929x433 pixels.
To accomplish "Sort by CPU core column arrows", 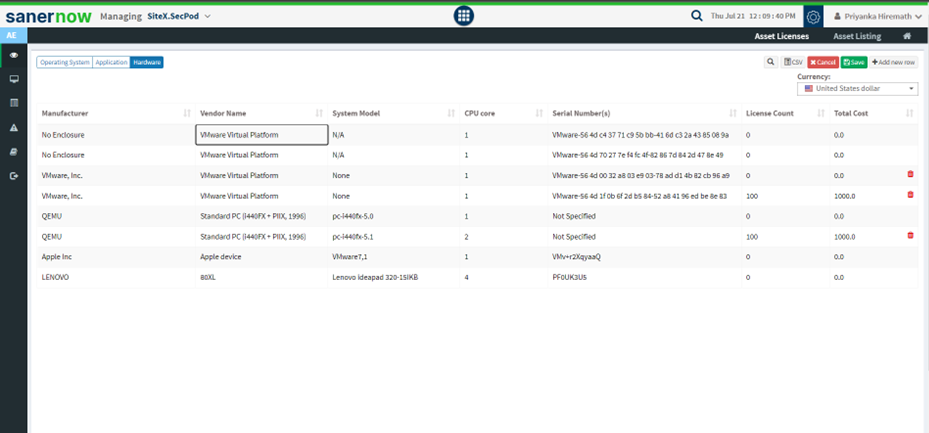I will coord(539,113).
